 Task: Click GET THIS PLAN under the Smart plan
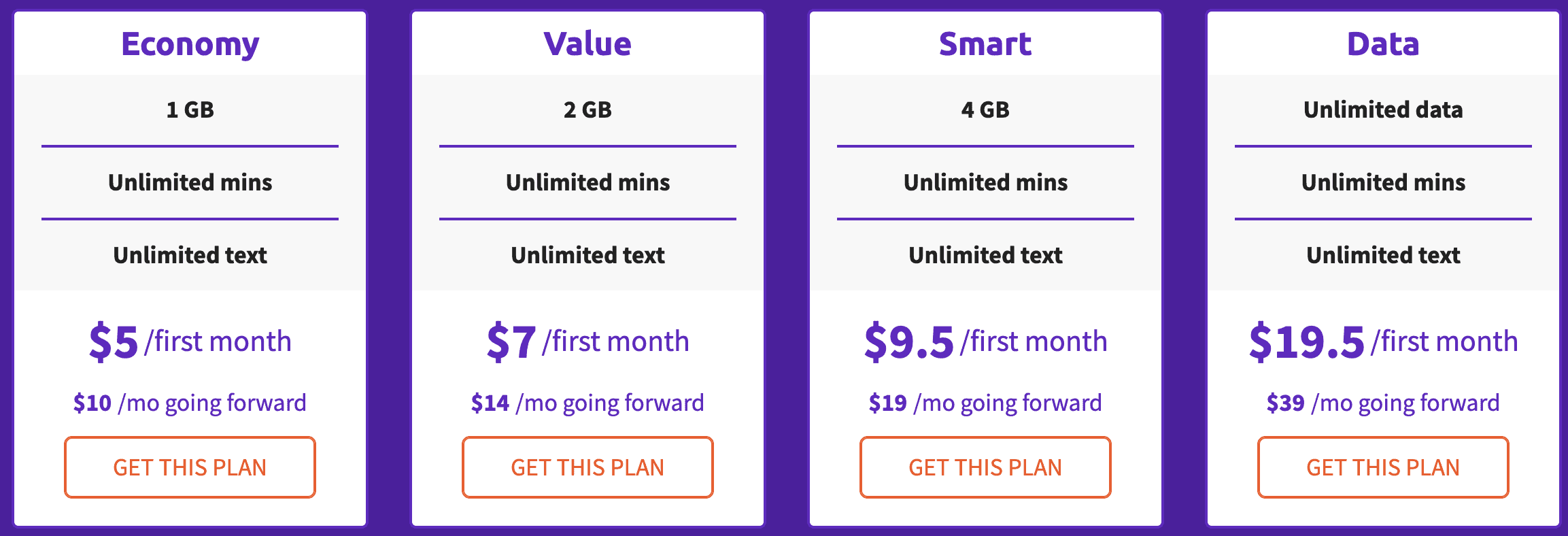point(985,467)
